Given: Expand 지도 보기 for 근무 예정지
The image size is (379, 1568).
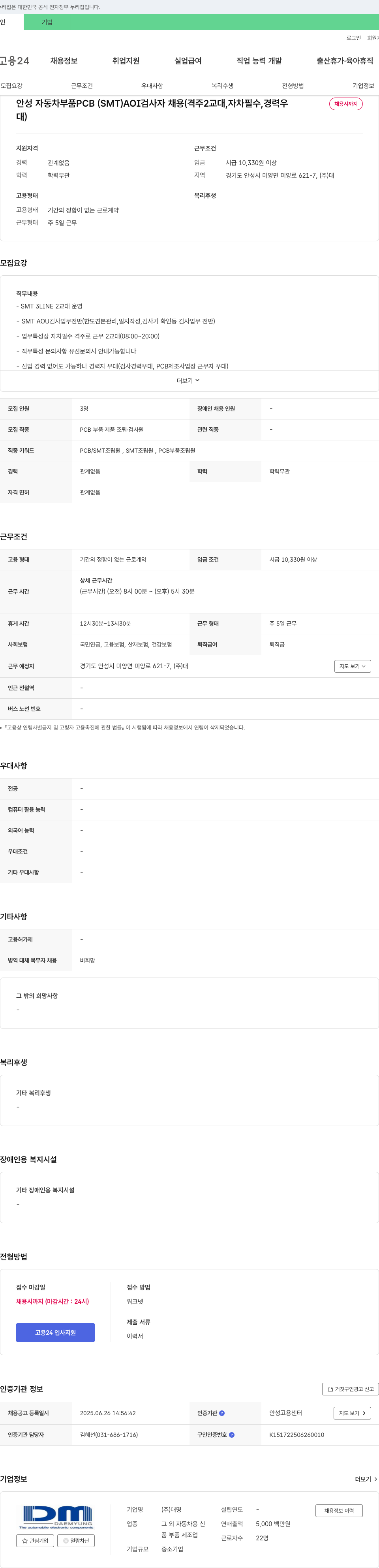Looking at the screenshot, I should click(x=353, y=666).
